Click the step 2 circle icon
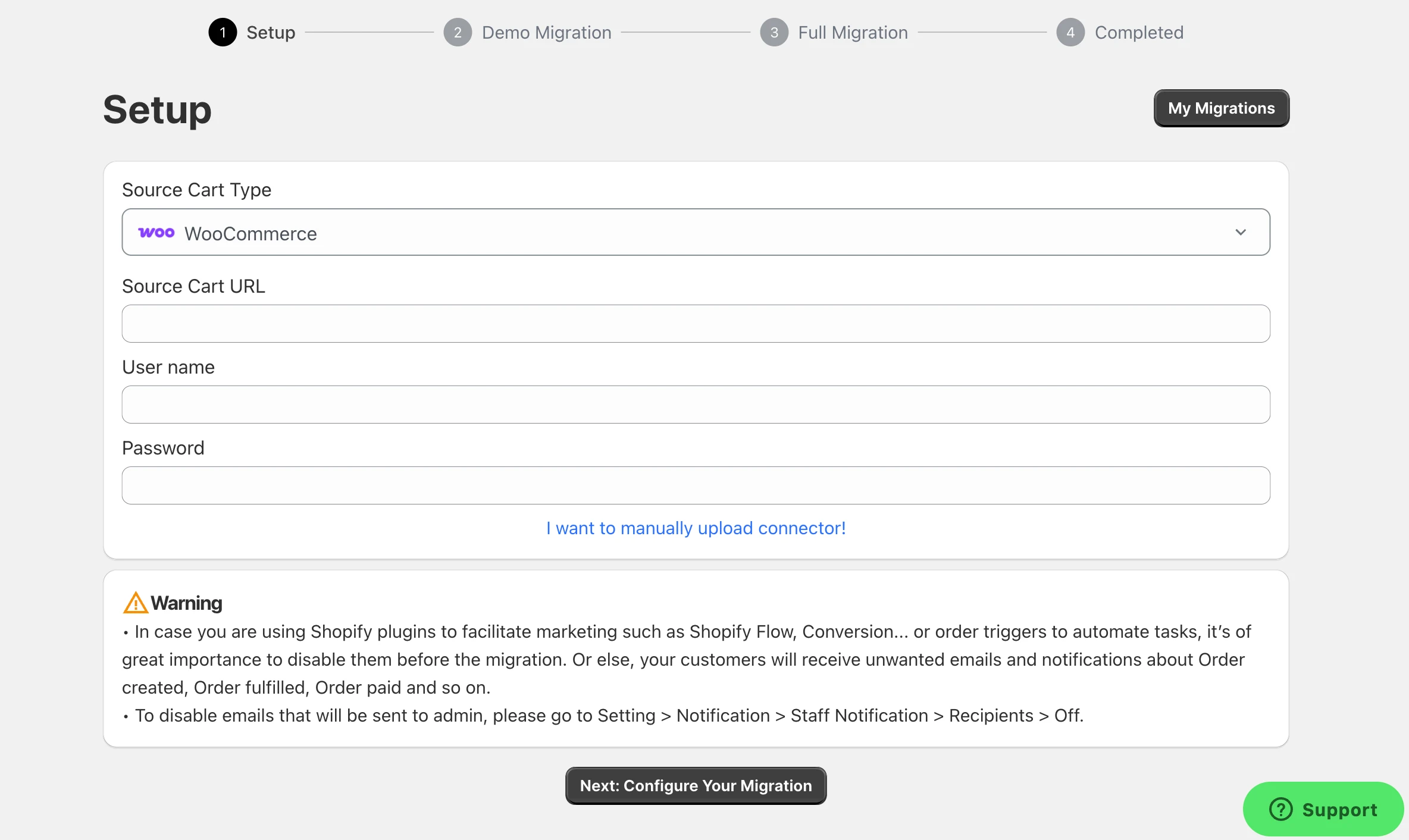The height and width of the screenshot is (840, 1409). pos(458,32)
